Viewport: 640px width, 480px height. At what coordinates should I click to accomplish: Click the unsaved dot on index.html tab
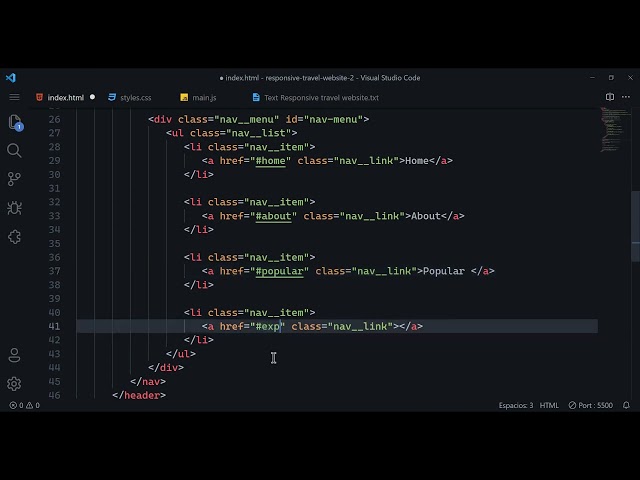click(x=93, y=98)
